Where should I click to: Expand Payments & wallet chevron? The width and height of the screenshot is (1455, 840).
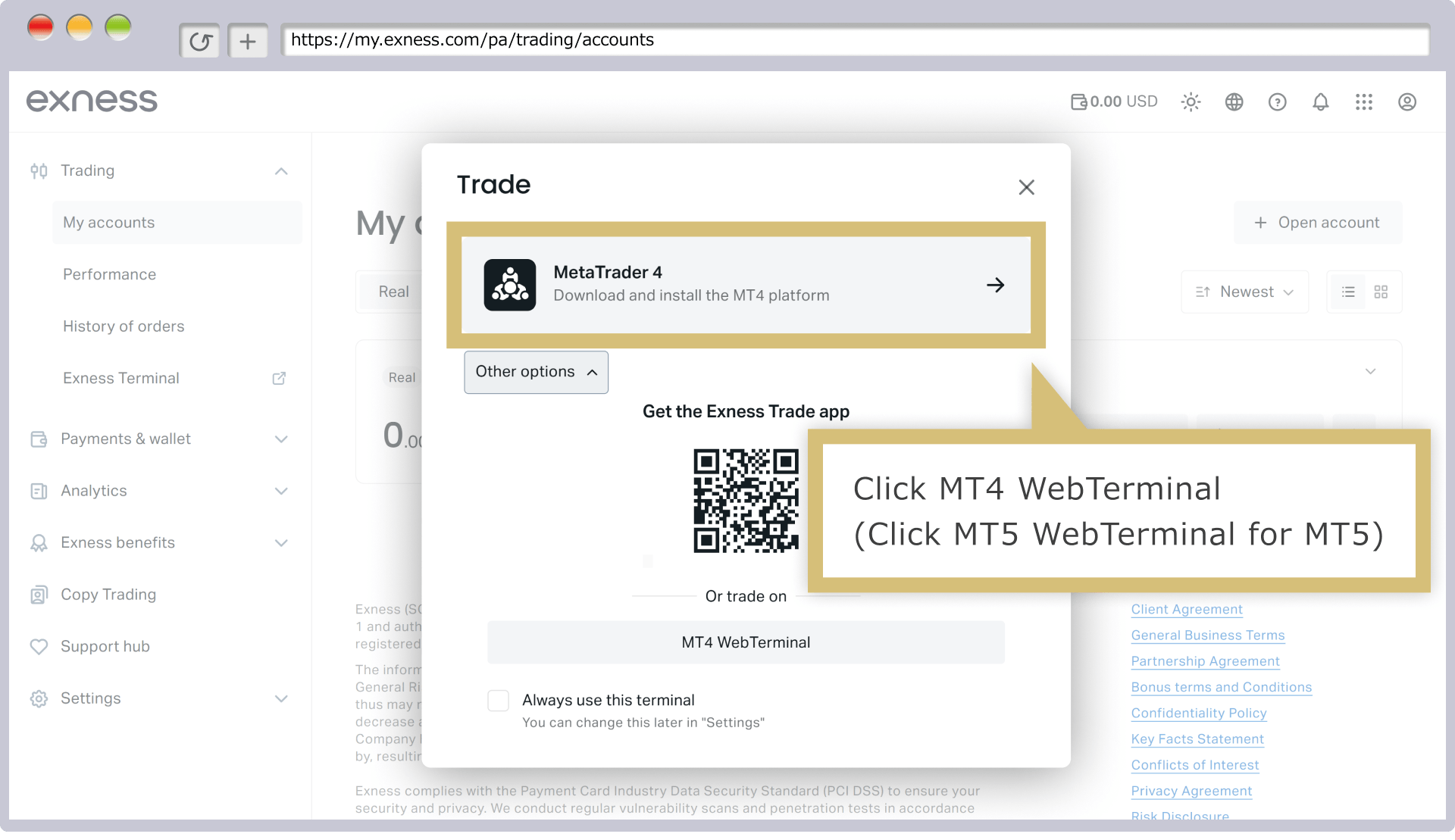tap(281, 439)
